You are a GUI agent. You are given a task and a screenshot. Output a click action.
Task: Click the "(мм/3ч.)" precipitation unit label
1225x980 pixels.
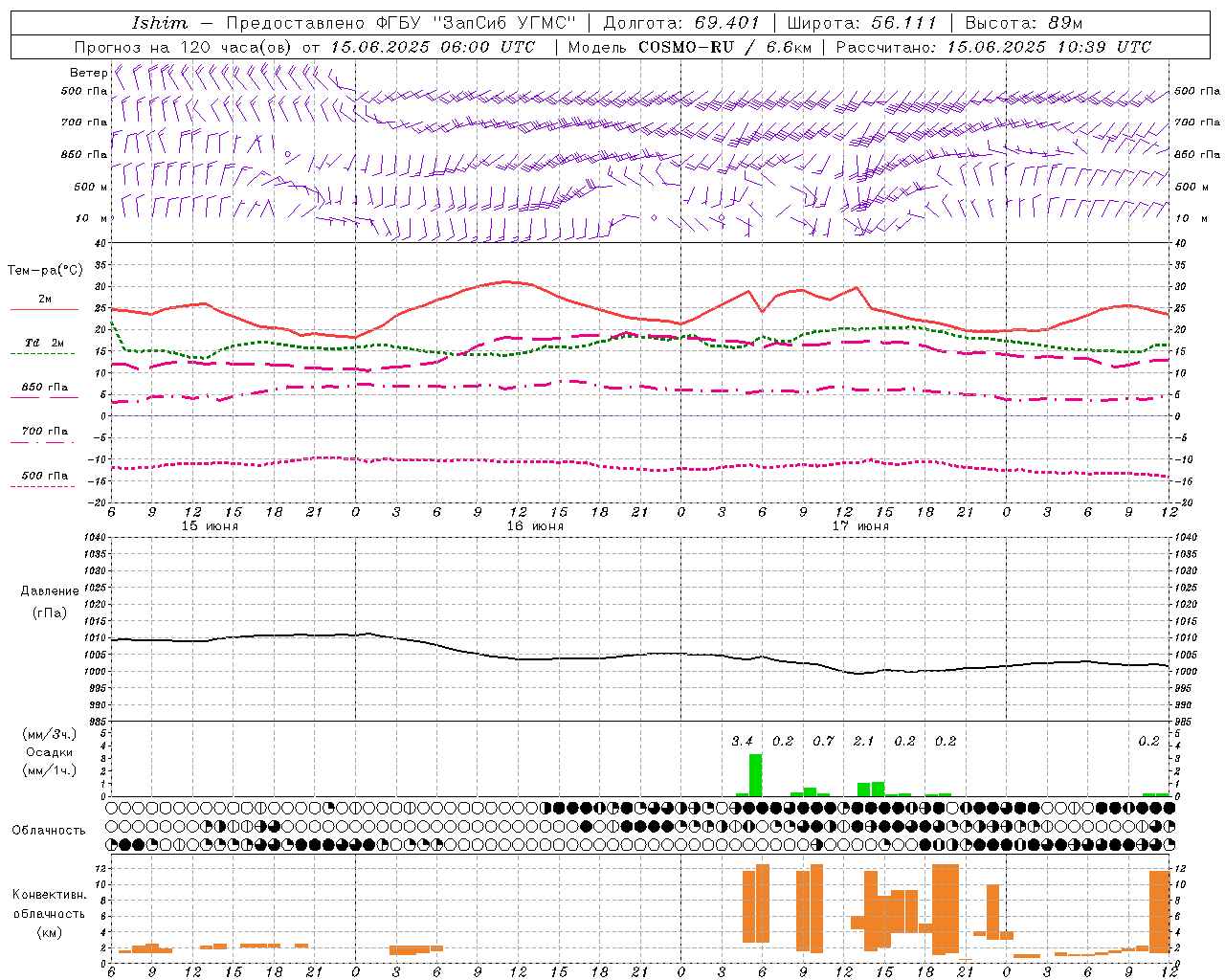(x=50, y=734)
